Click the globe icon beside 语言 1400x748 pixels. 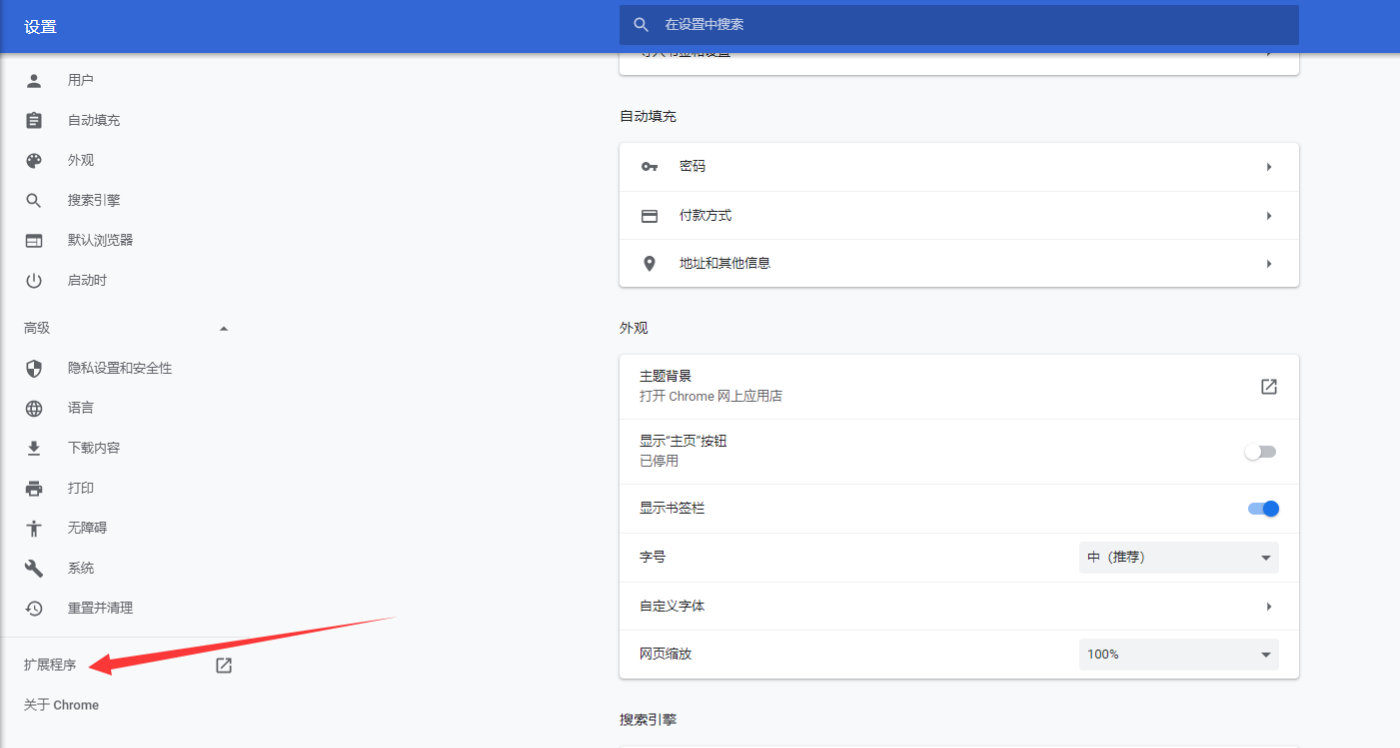point(34,408)
